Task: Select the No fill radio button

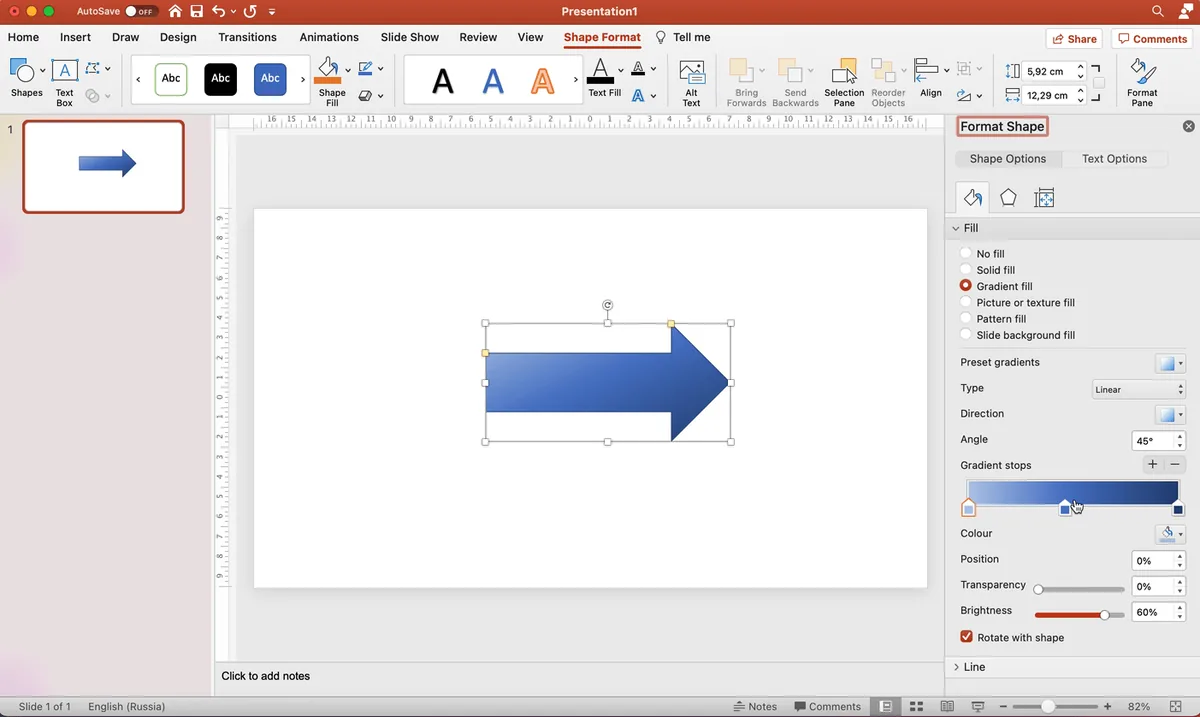Action: [966, 254]
